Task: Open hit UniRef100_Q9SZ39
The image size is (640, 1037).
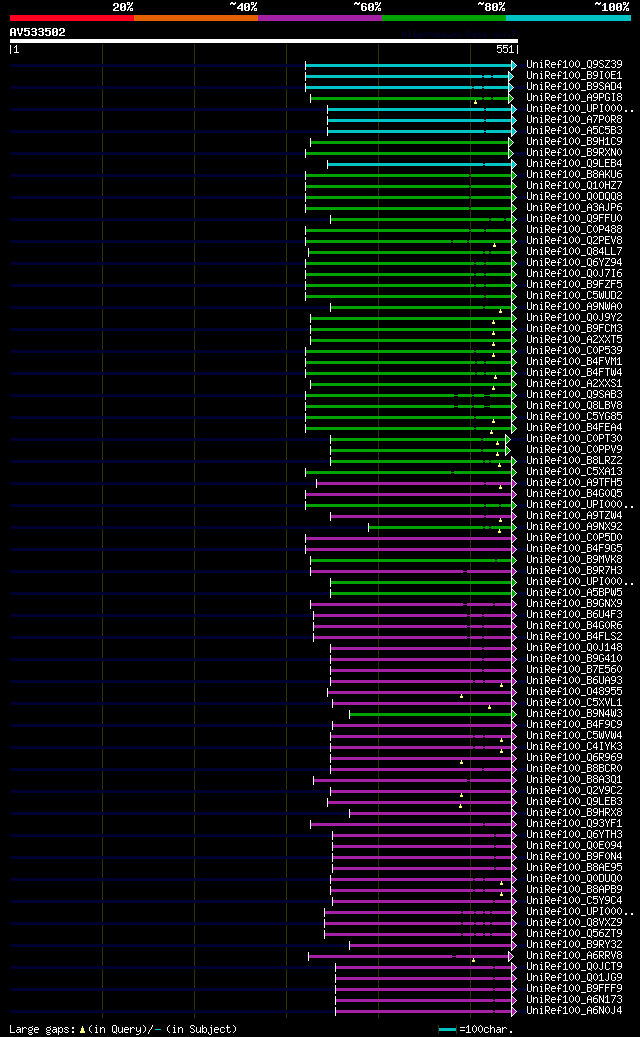Action: [x=574, y=65]
